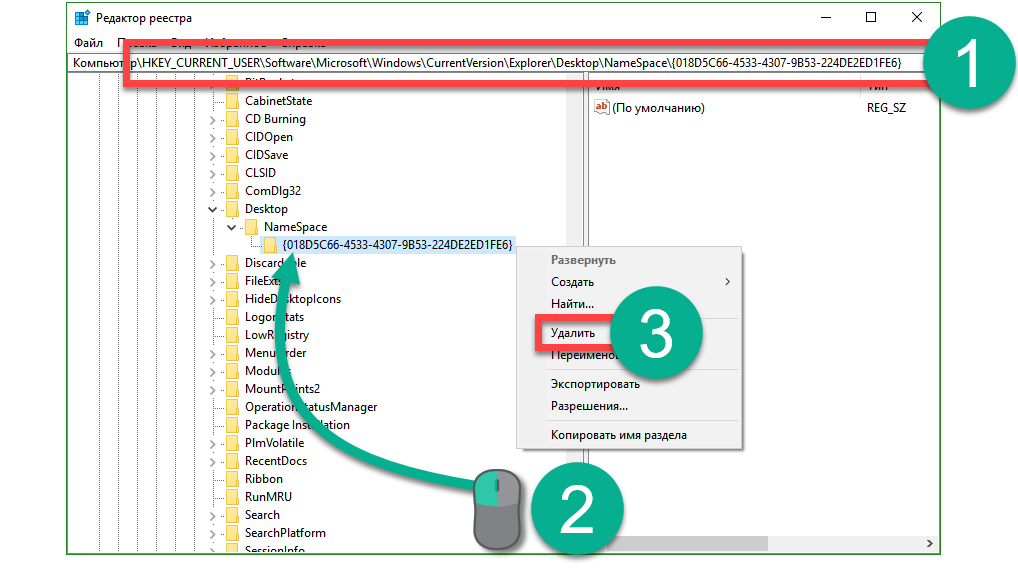Click the string value icon beside (По умолчанию)
Viewport: 1018px width, 575px height.
click(602, 108)
